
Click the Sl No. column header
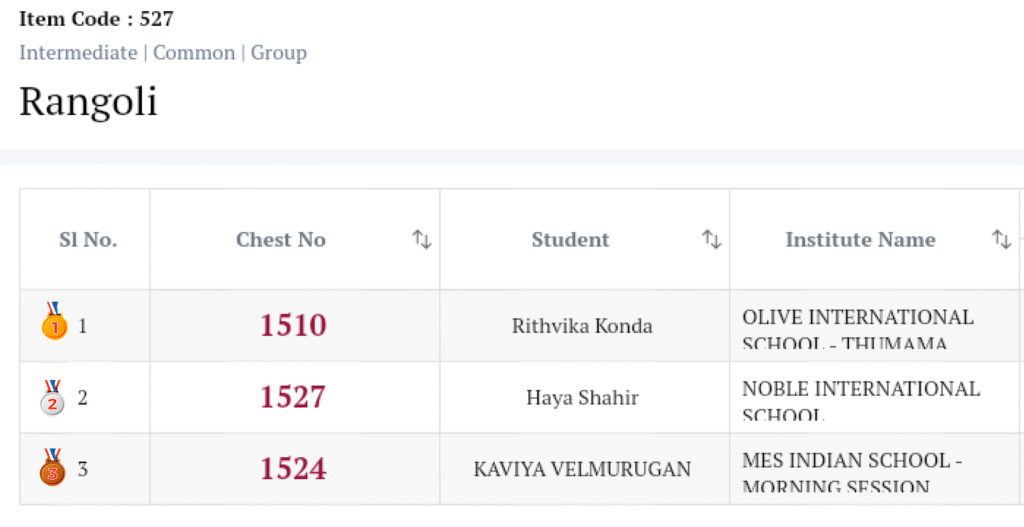(x=87, y=240)
